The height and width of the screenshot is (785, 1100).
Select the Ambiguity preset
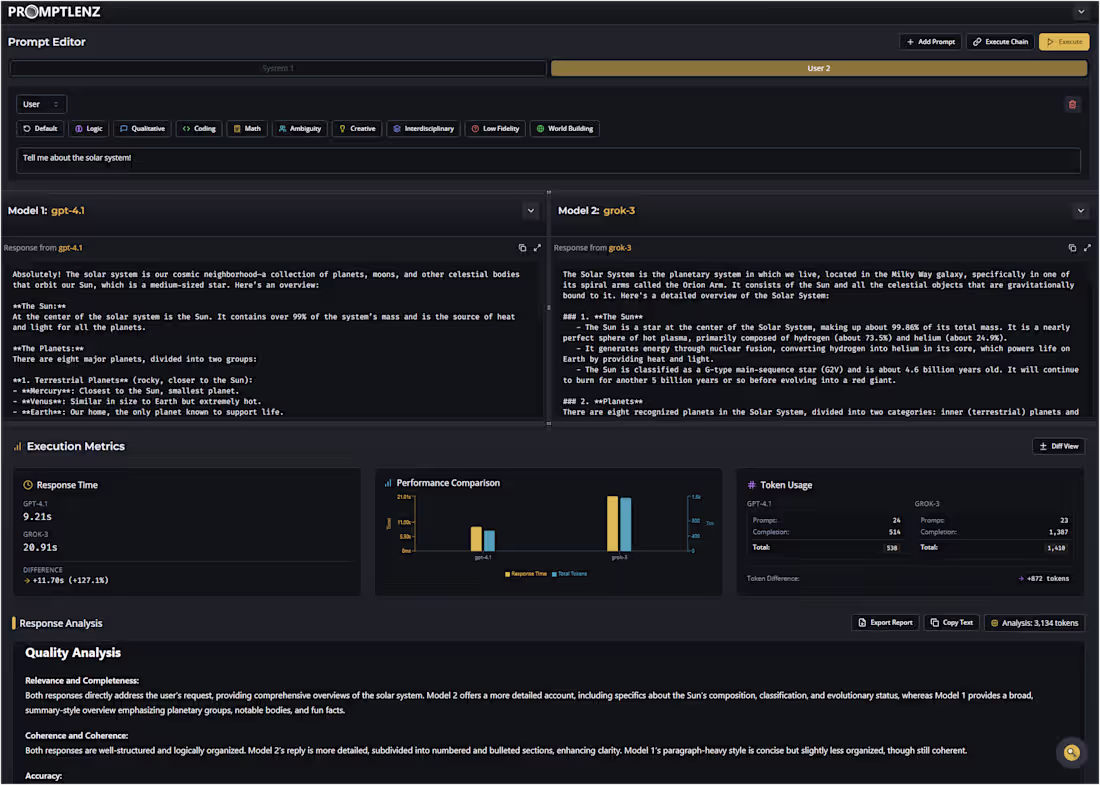300,129
